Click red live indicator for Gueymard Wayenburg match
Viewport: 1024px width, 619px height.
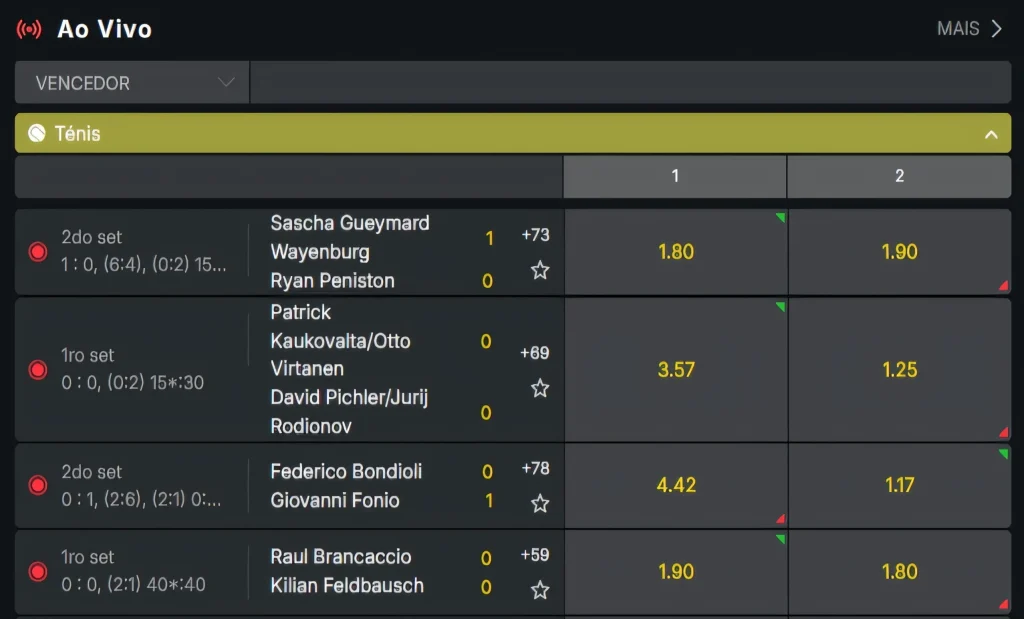(38, 252)
